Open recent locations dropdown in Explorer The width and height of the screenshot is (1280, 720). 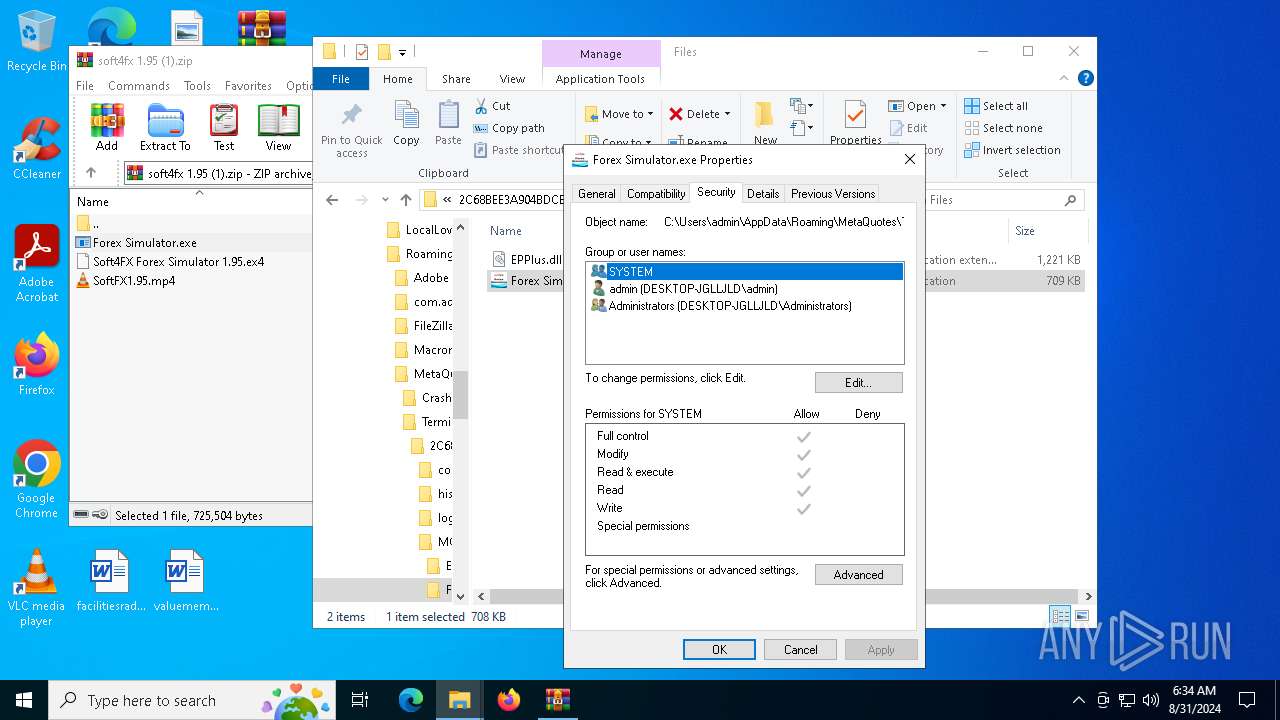385,200
